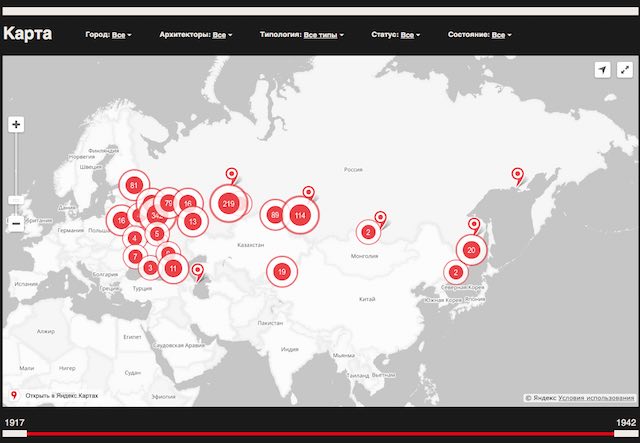Viewport: 640px width, 443px height.
Task: Open cluster 2 above Монголия label
Action: [x=368, y=232]
